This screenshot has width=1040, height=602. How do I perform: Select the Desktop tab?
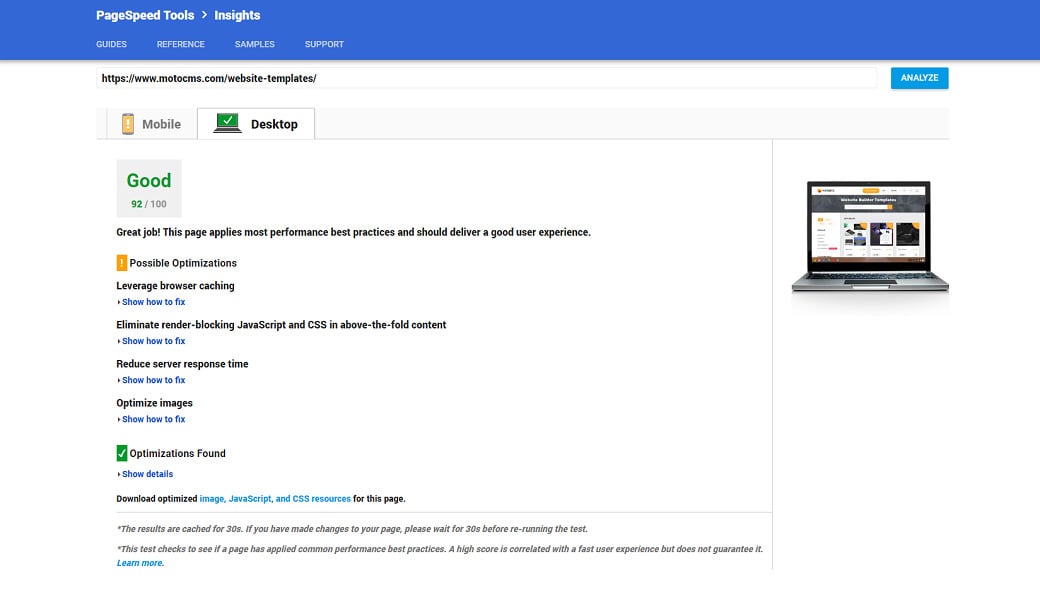coord(256,124)
